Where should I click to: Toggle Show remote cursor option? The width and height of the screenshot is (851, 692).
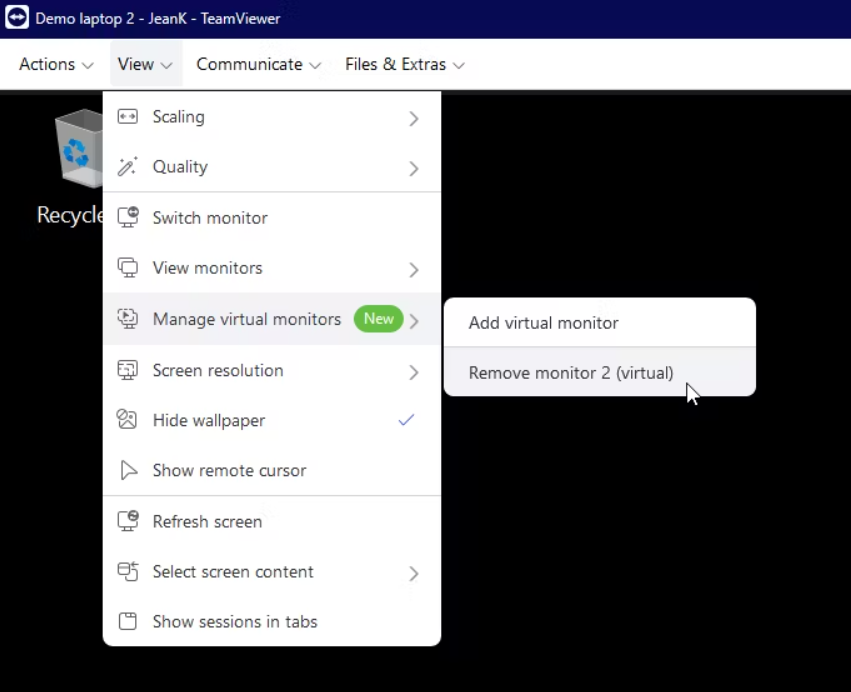click(229, 471)
